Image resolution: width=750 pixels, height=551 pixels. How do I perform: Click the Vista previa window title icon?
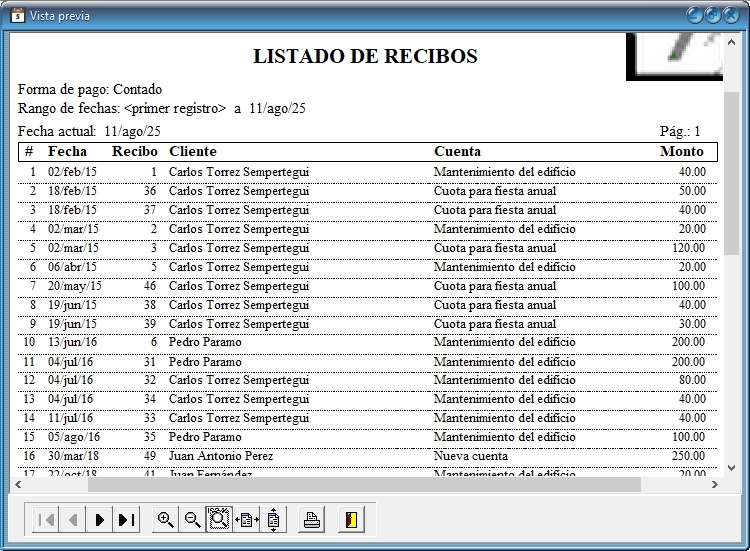[x=18, y=16]
